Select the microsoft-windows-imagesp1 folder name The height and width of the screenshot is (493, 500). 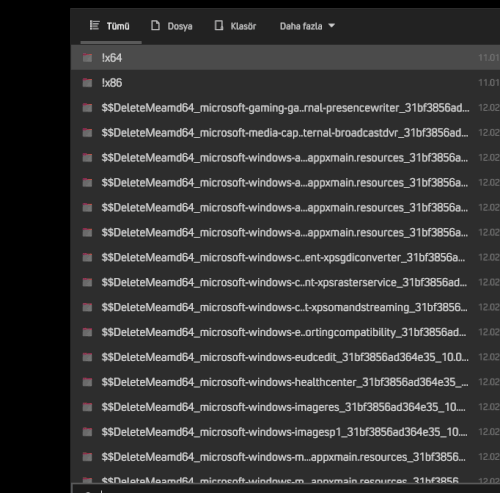(x=284, y=432)
